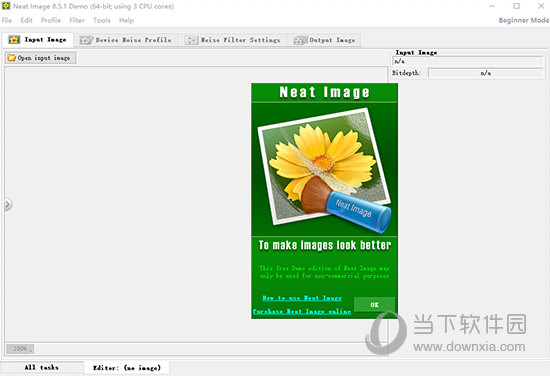
Task: Maximize the Neat Image window
Action: 516,6
